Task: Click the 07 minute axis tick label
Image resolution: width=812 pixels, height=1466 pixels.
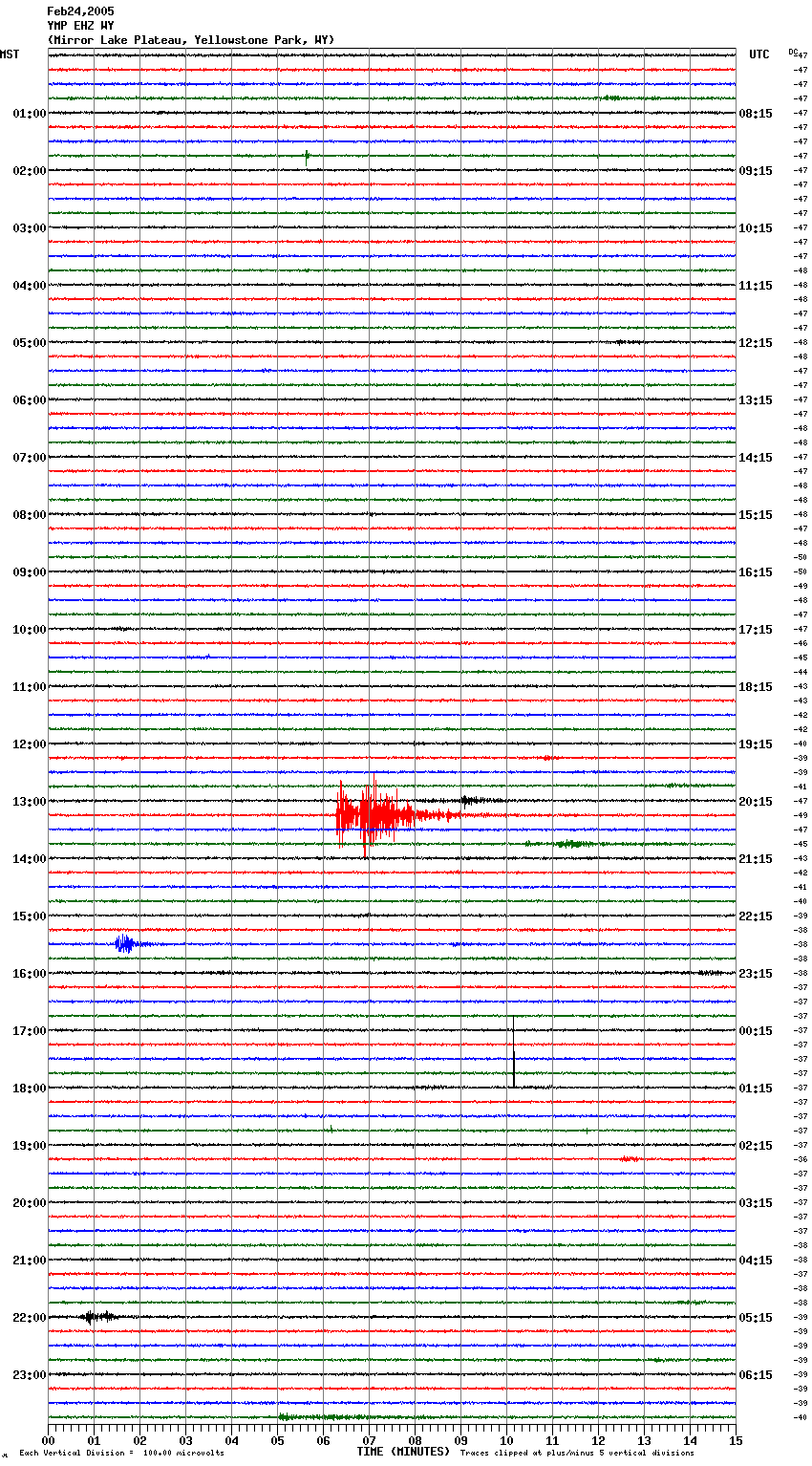Action: tap(369, 1440)
